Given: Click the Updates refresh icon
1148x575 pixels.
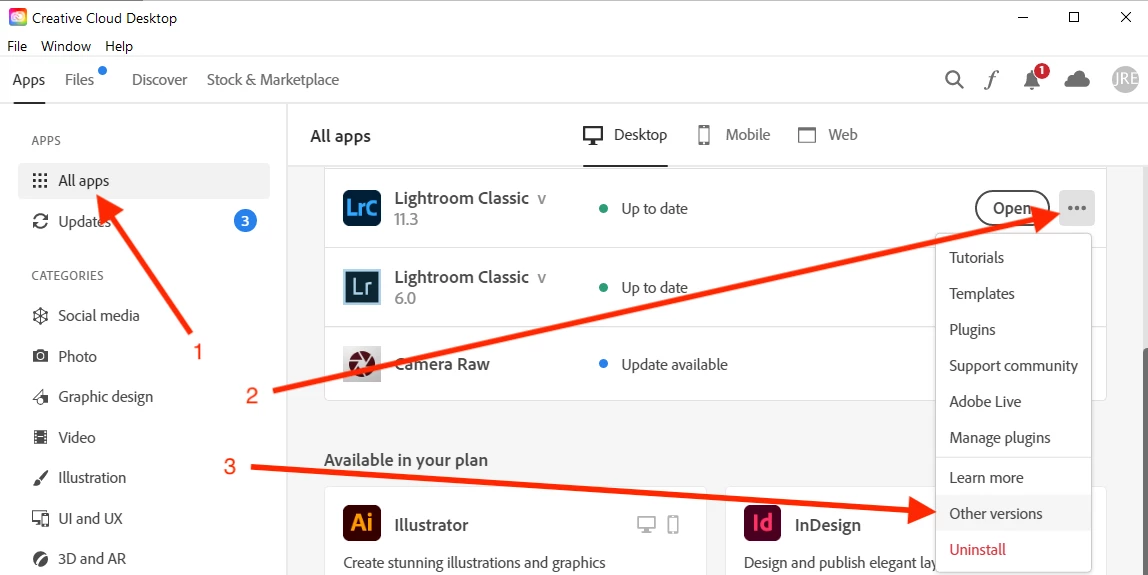Looking at the screenshot, I should [40, 221].
